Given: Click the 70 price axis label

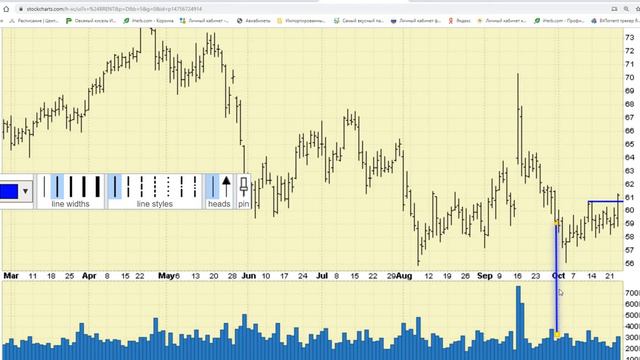Looking at the screenshot, I should click(x=629, y=77).
